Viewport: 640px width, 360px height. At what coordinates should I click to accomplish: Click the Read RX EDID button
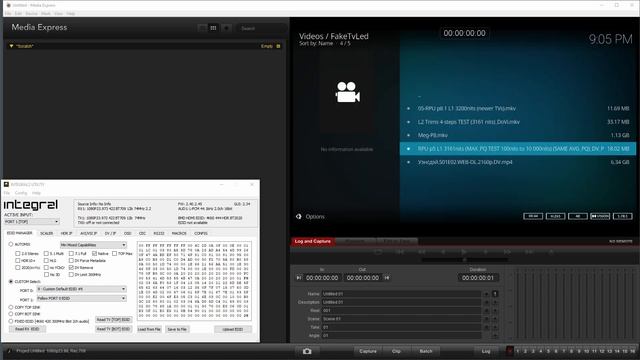27,329
